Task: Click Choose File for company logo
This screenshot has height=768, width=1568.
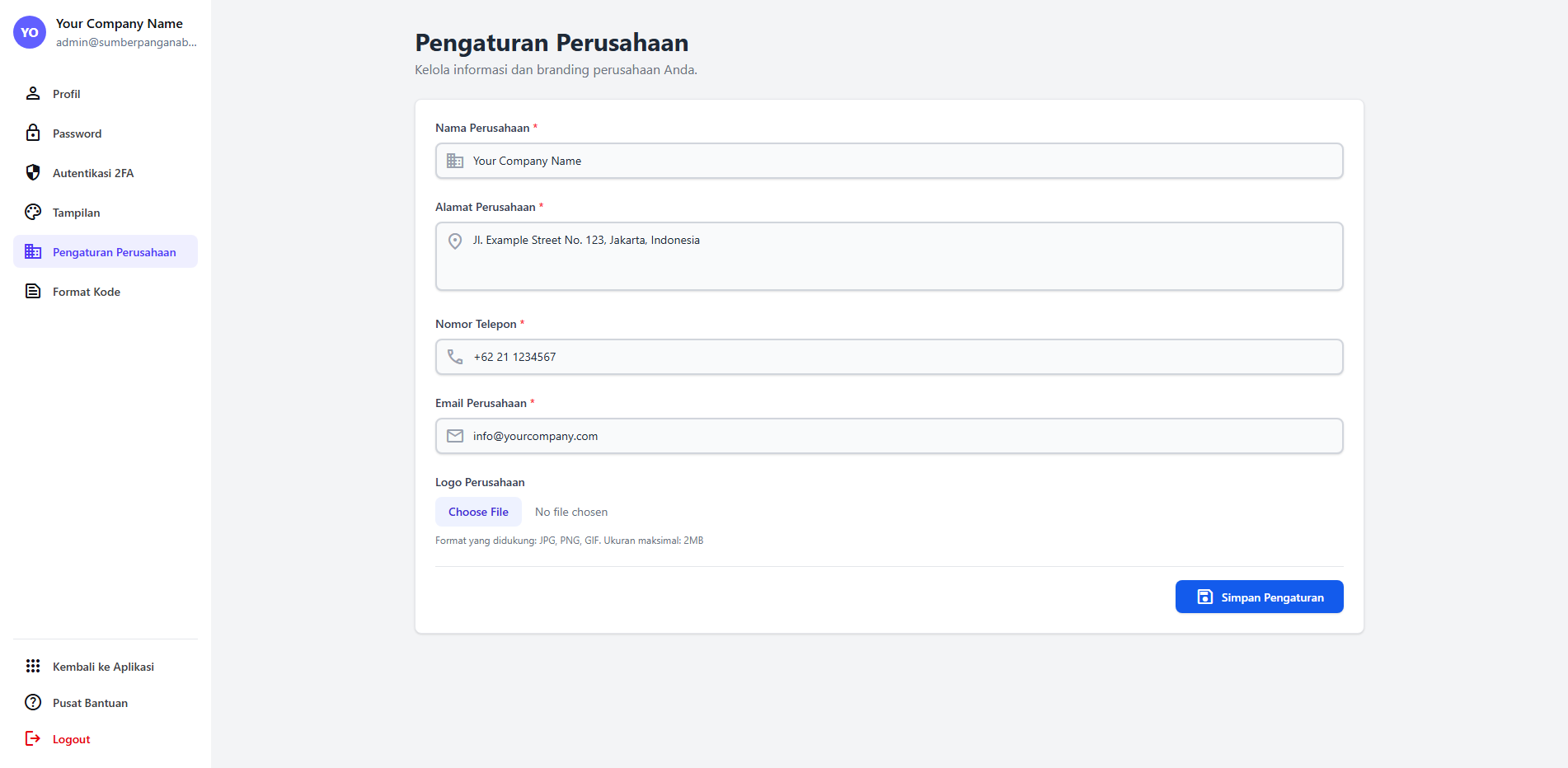Action: click(478, 512)
